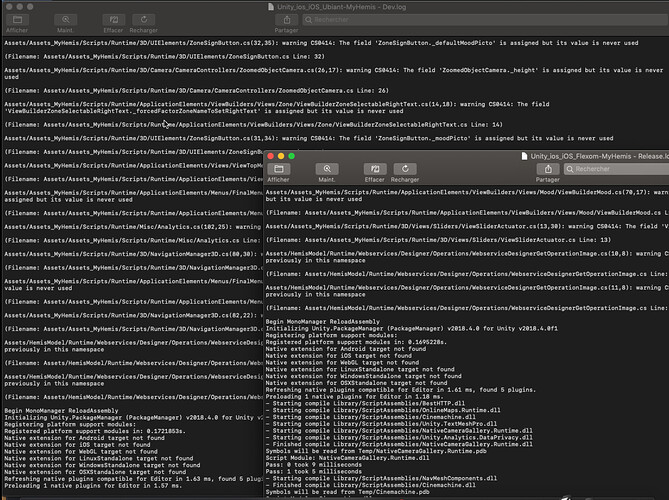Click Maint. icon in Release log window
The image size is (669, 500).
327,169
